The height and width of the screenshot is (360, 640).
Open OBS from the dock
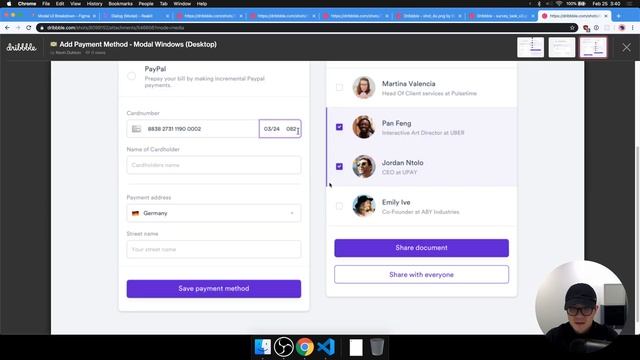[x=284, y=347]
